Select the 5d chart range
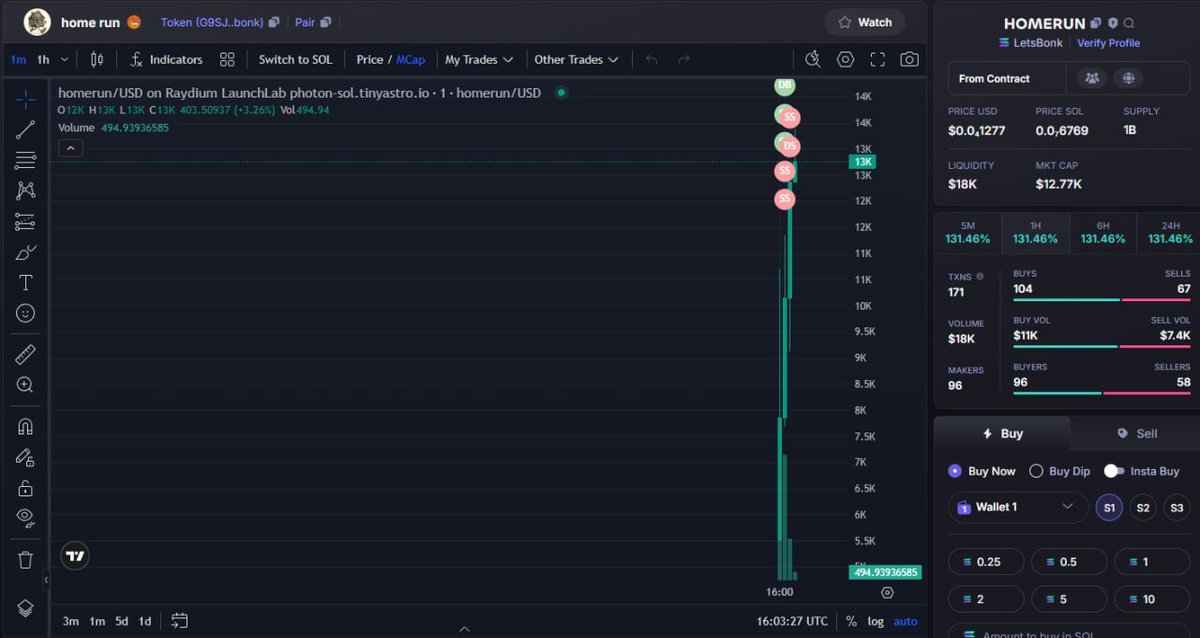Viewport: 1200px width, 638px height. 121,621
